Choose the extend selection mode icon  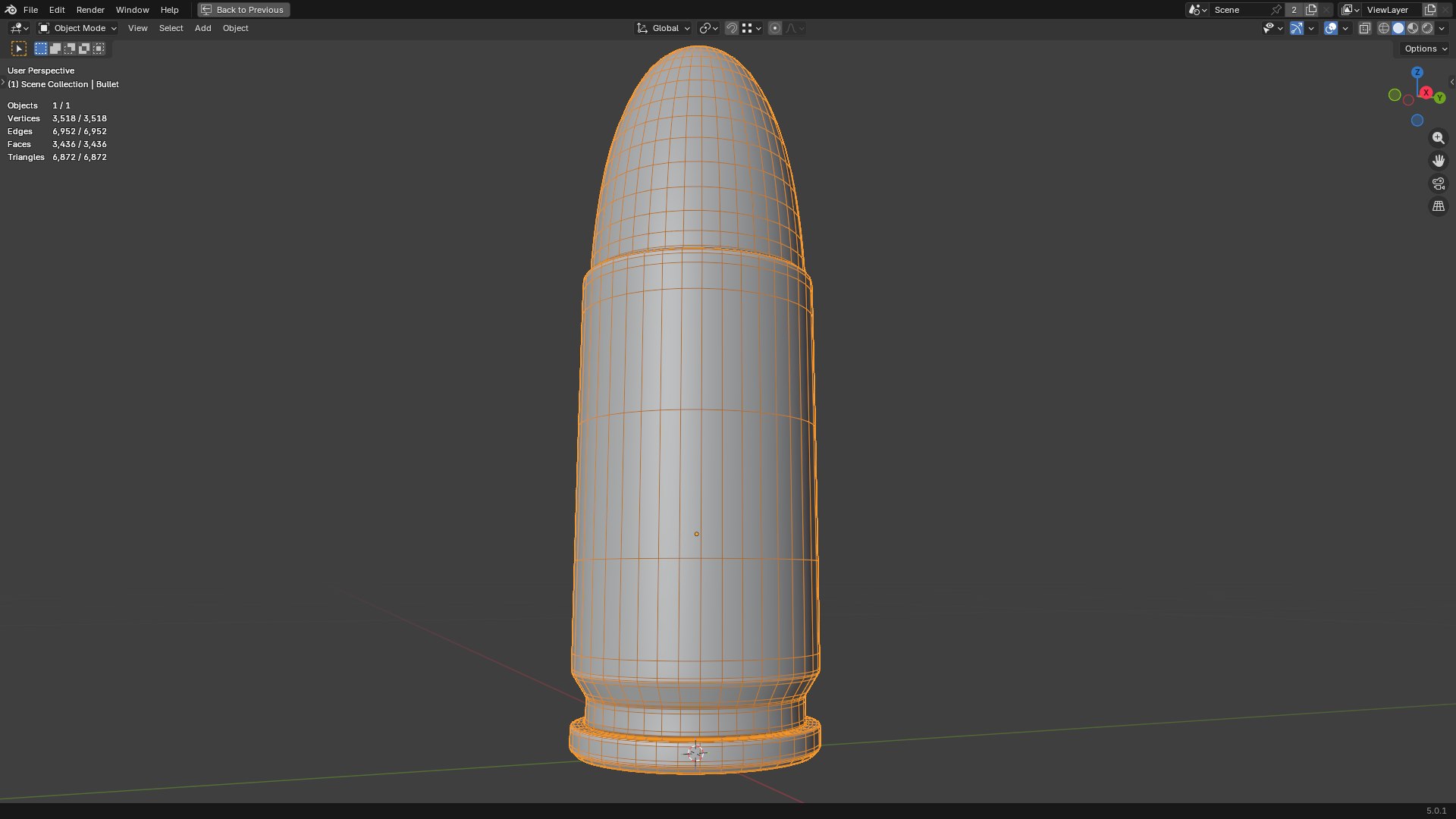point(55,49)
